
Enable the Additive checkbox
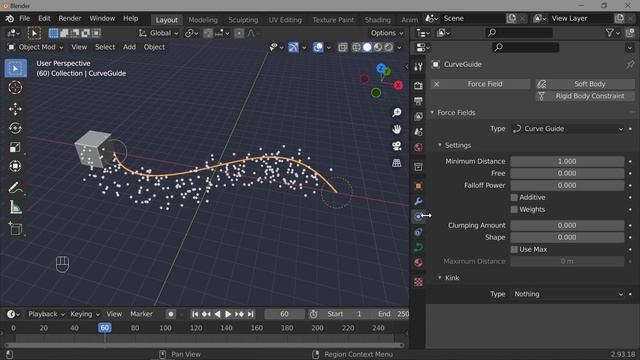click(x=514, y=198)
